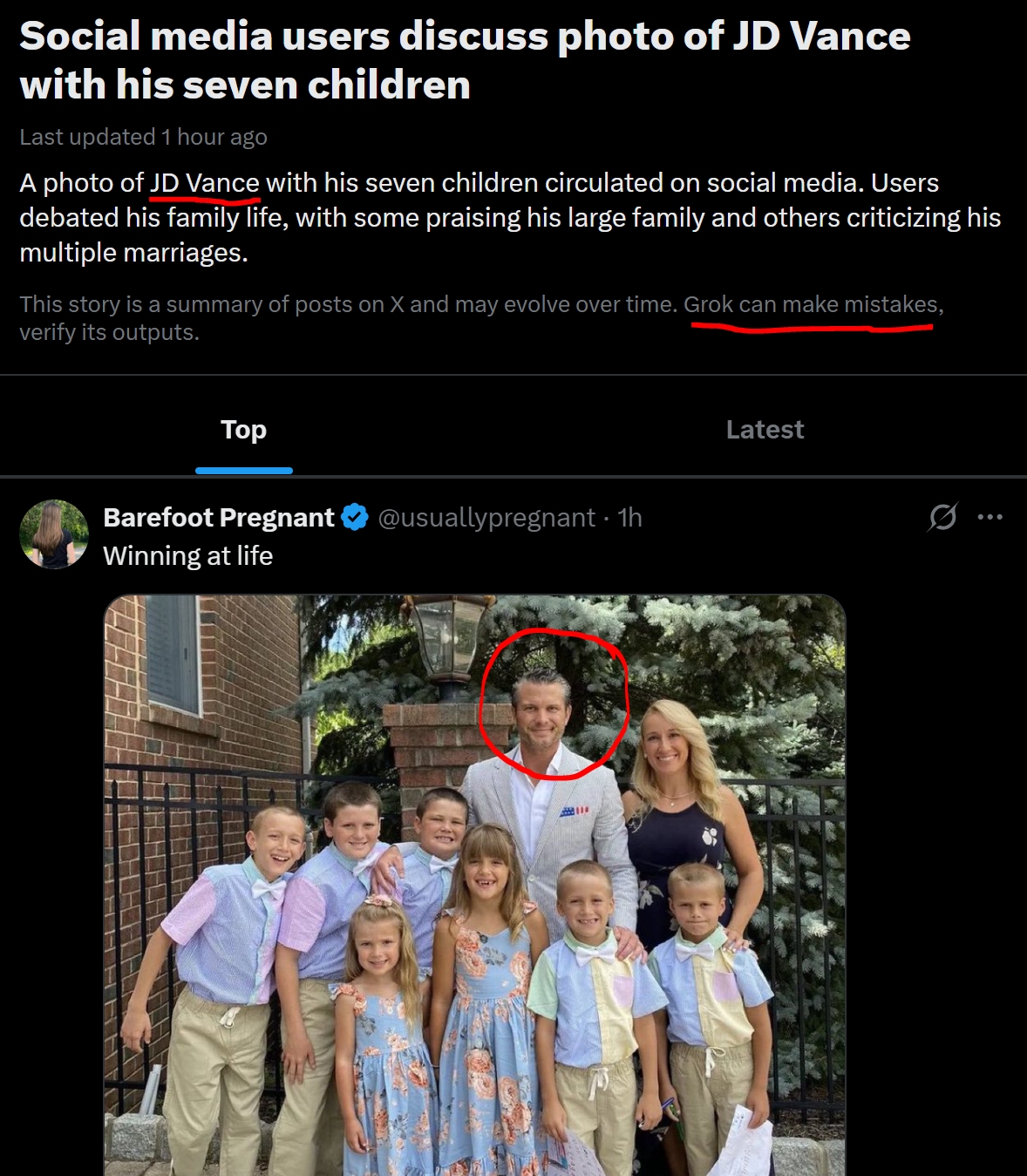Open the post's 1h timestamp
The height and width of the screenshot is (1176, 1027).
click(629, 518)
